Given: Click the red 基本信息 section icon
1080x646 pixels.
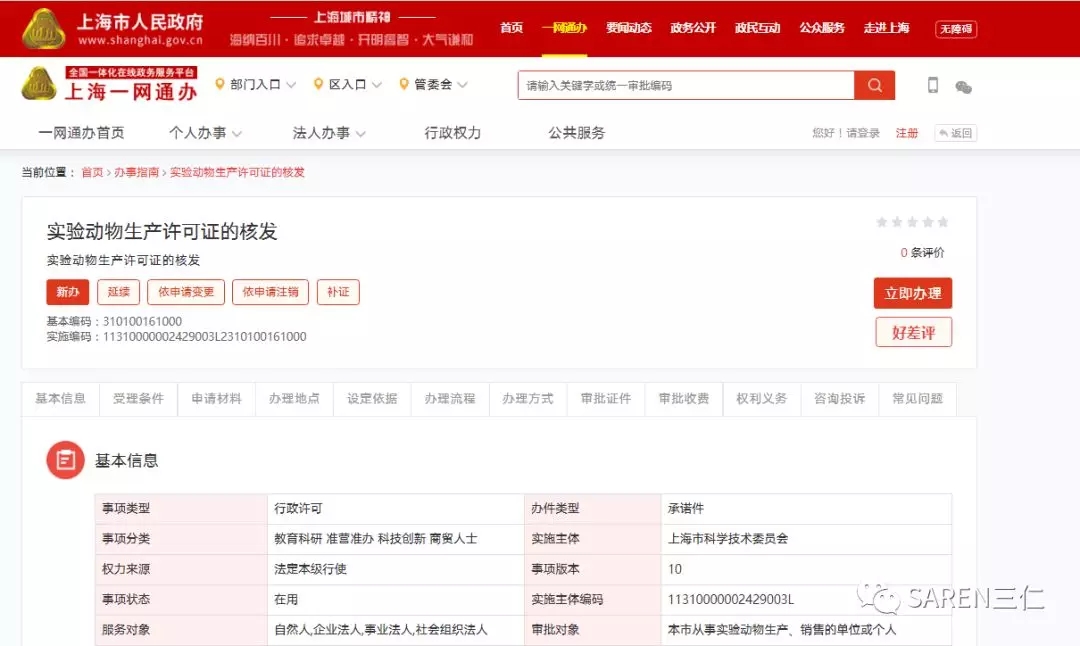Looking at the screenshot, I should click(65, 460).
